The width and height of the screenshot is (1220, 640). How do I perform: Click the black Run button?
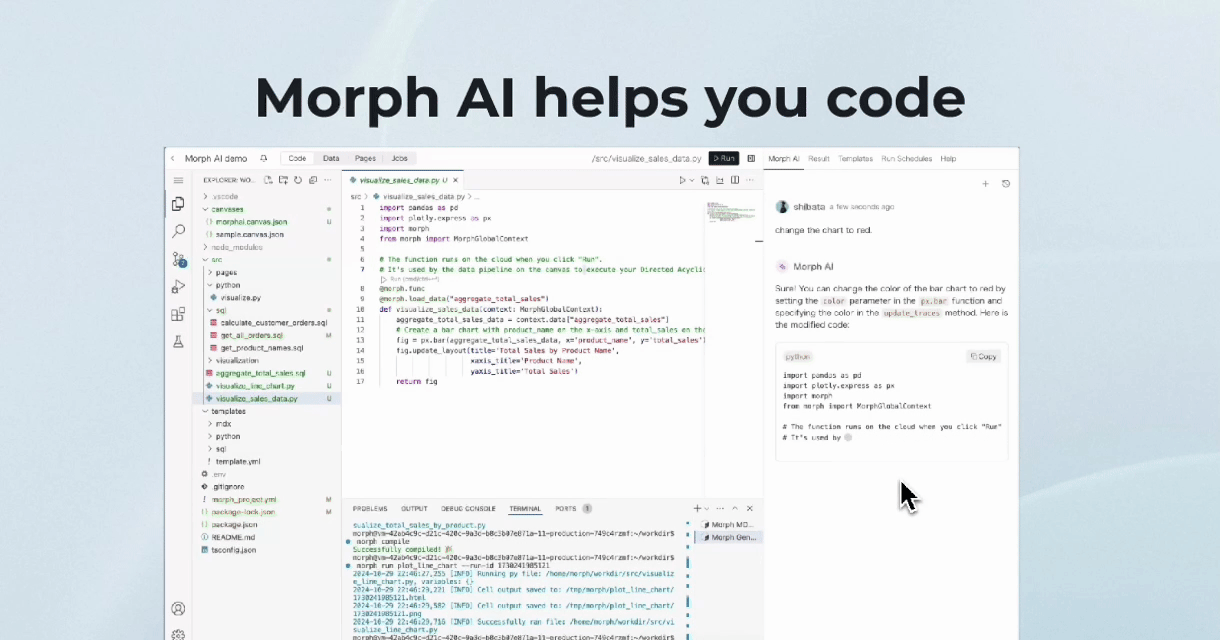[x=724, y=158]
